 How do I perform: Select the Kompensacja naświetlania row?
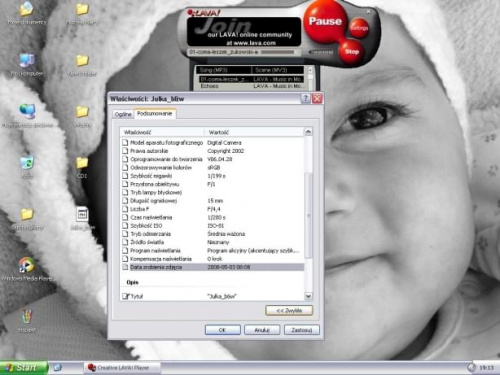tap(212, 259)
